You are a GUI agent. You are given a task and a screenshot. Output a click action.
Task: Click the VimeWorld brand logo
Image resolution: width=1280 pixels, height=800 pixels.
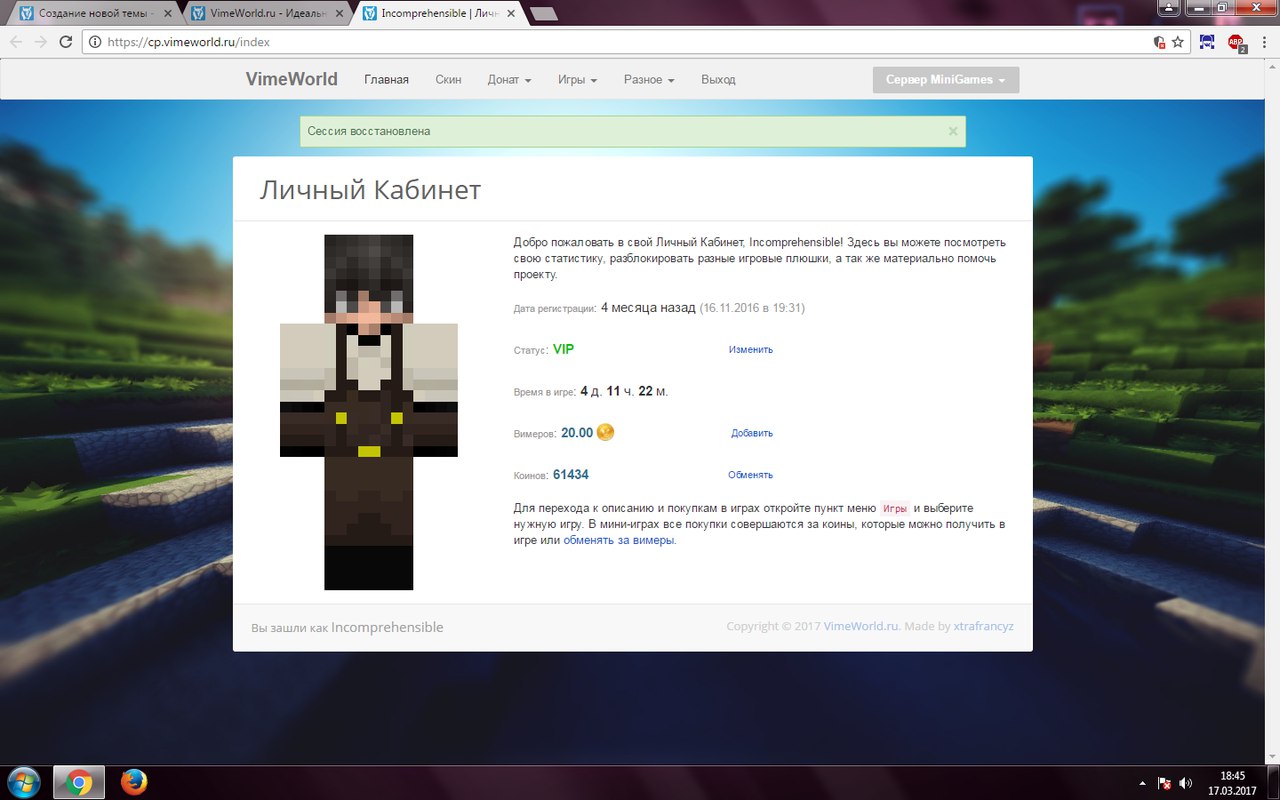292,79
